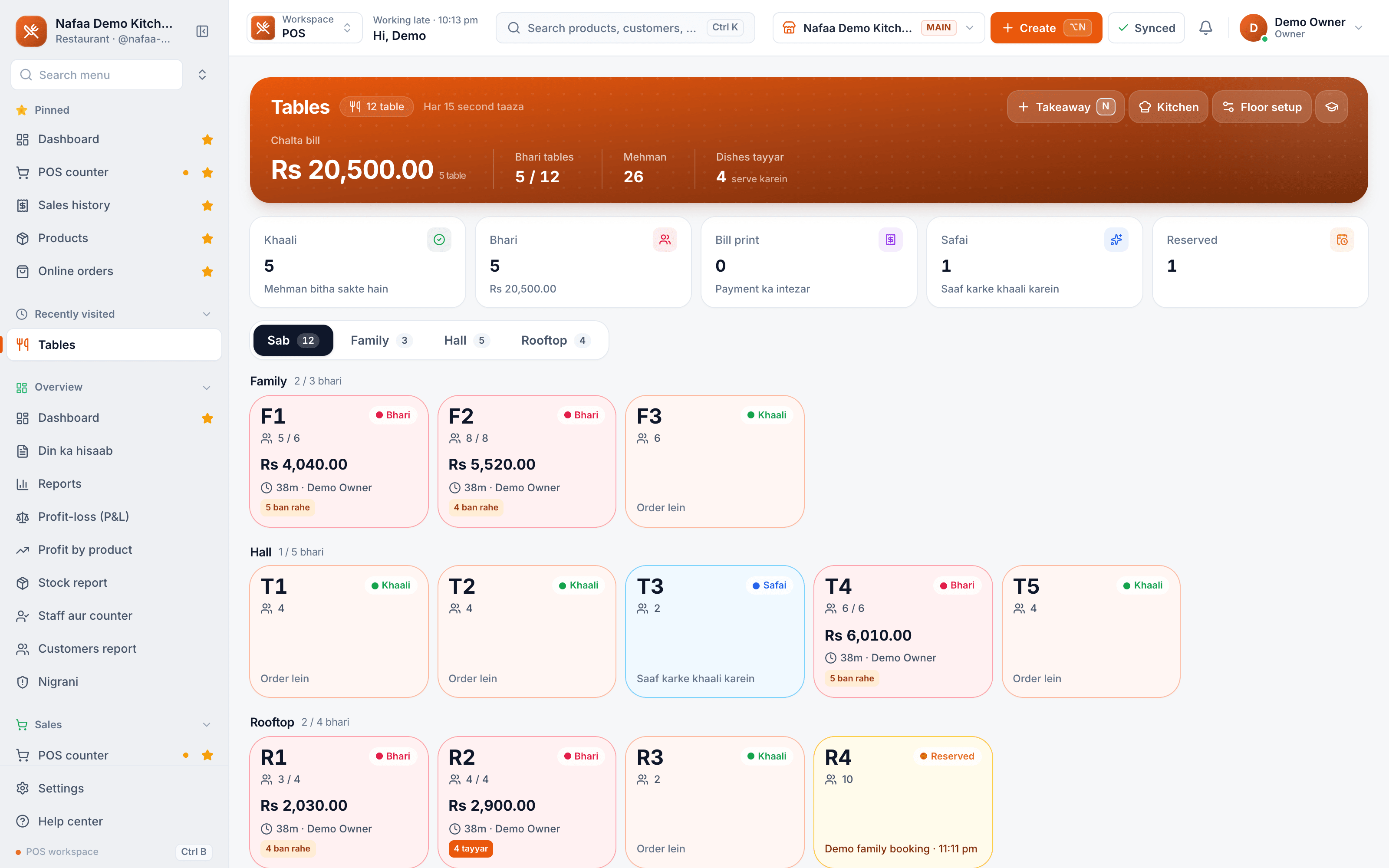The image size is (1389, 868).
Task: Open the F2 table card
Action: pos(527,461)
